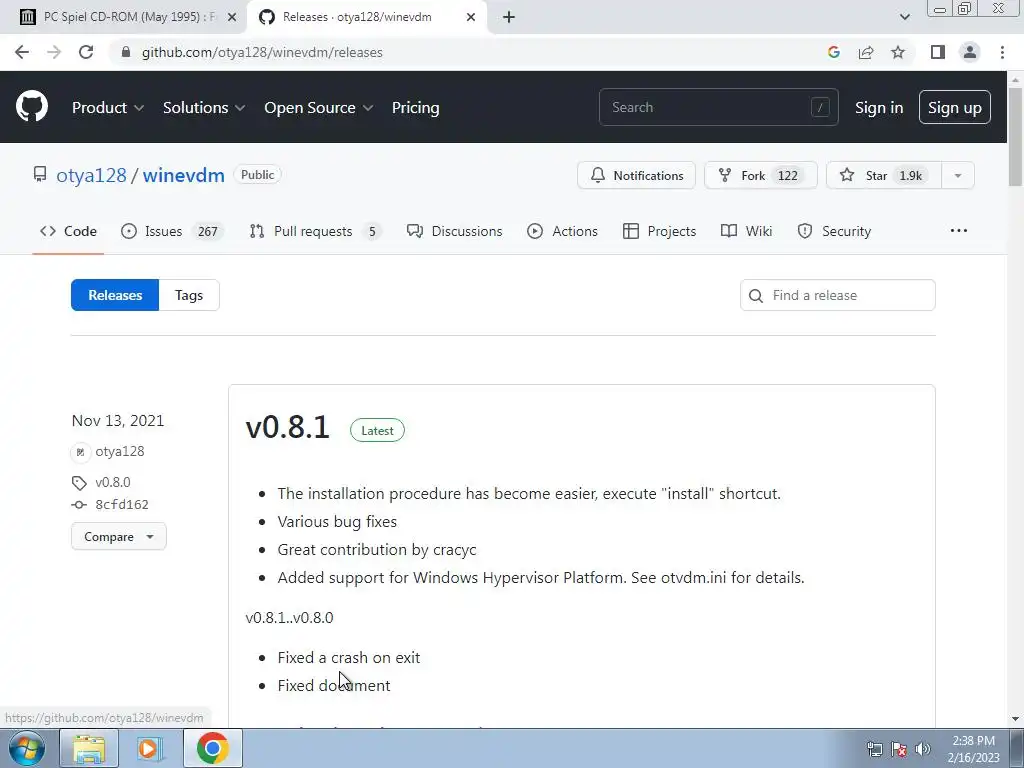Click the volume speaker tray icon

(922, 749)
